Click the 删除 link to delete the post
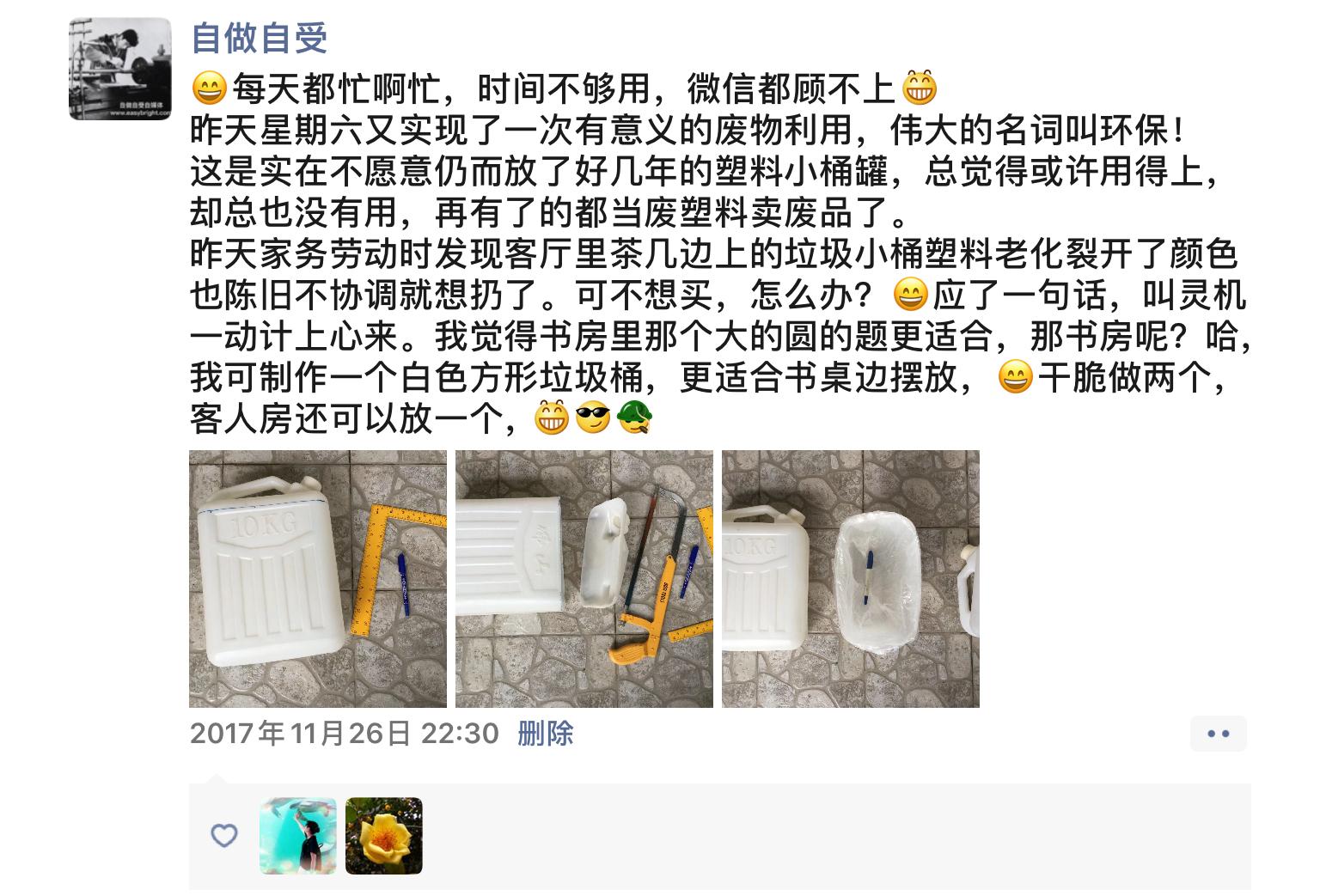Viewport: 1320px width, 896px height. [545, 734]
